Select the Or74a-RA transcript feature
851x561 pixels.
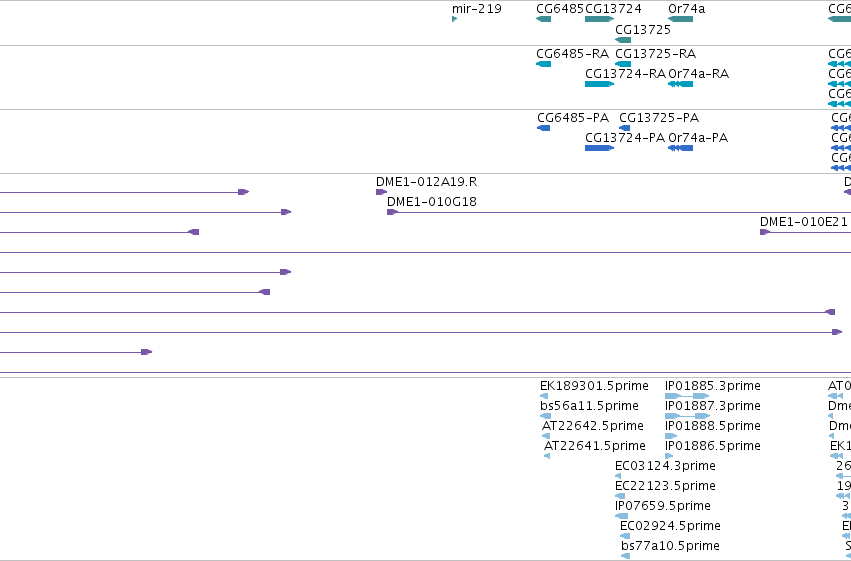tap(681, 84)
